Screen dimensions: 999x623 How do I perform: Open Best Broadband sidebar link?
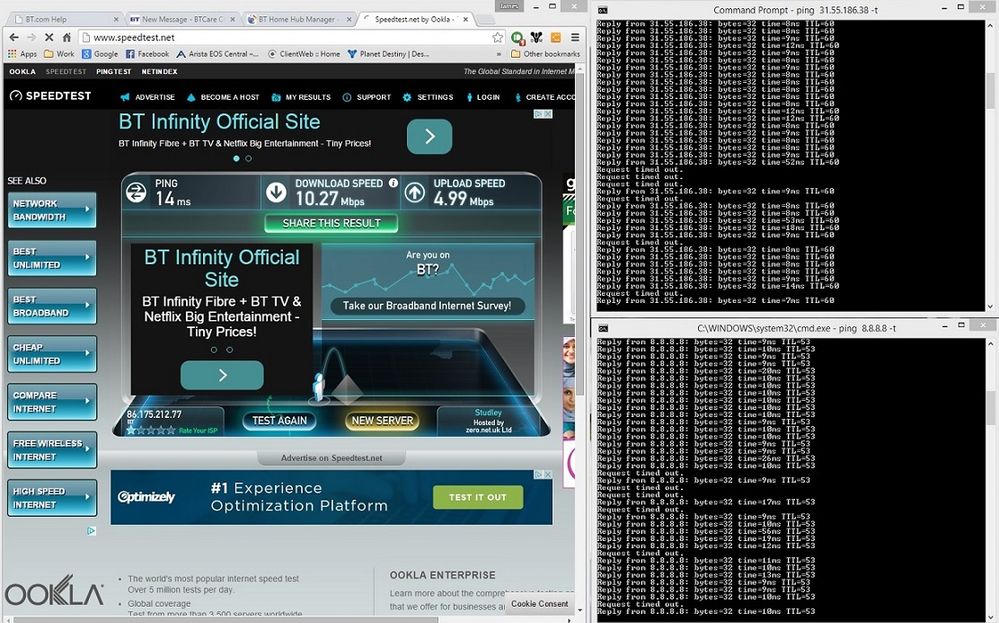[x=52, y=306]
